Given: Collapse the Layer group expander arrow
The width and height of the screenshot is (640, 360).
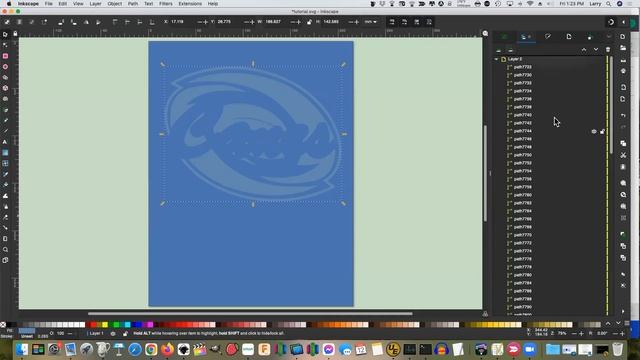Looking at the screenshot, I should tap(496, 59).
